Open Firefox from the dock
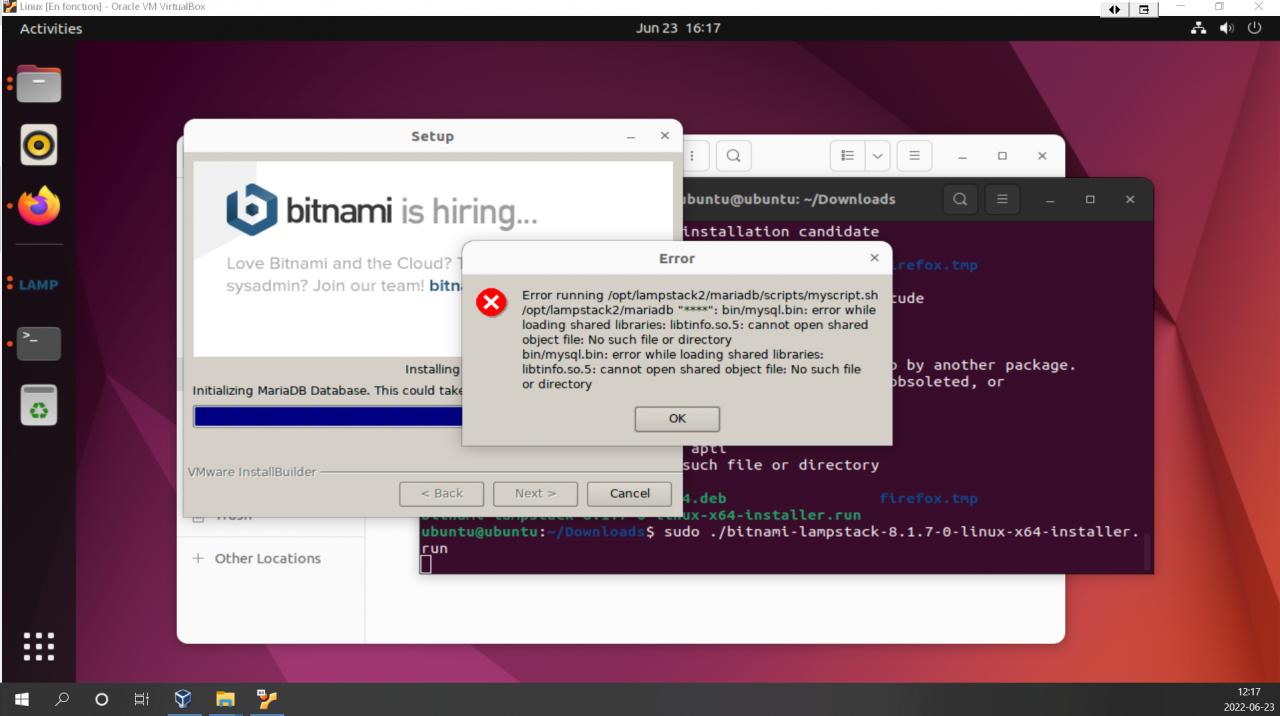This screenshot has width=1280, height=716. point(39,206)
